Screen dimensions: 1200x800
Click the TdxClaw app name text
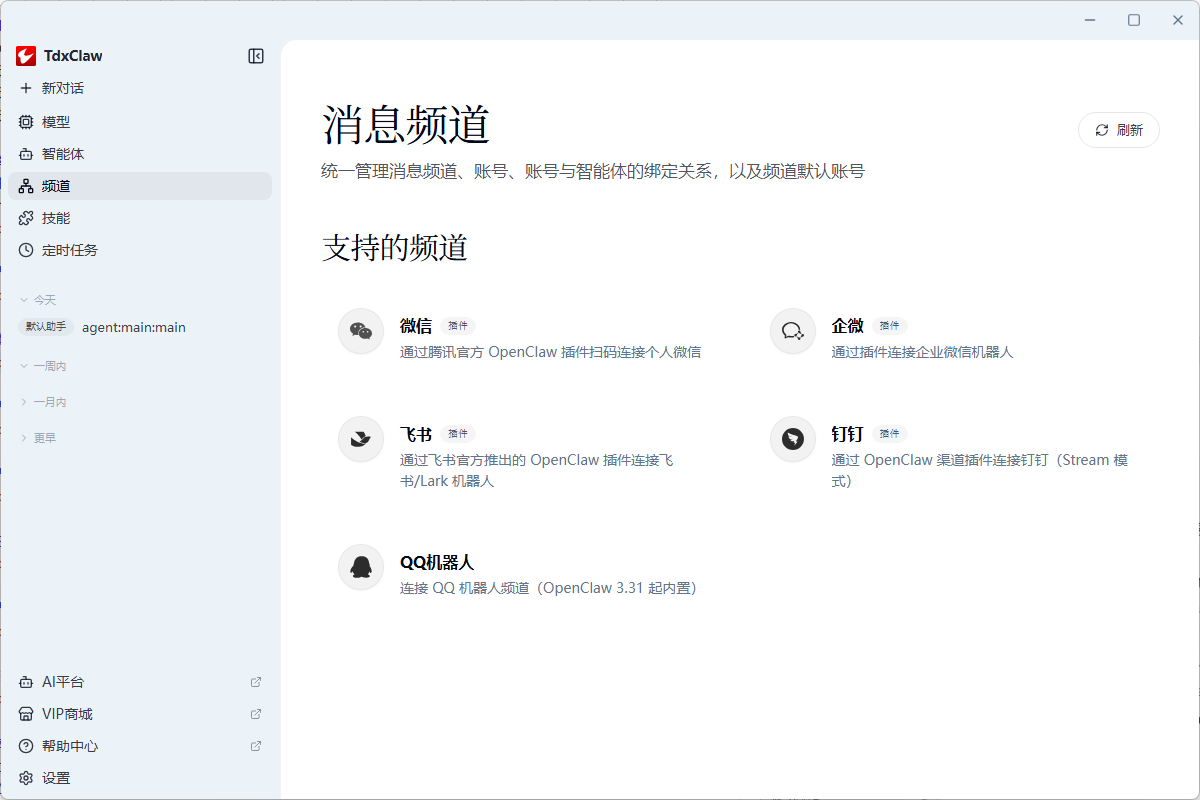[73, 56]
